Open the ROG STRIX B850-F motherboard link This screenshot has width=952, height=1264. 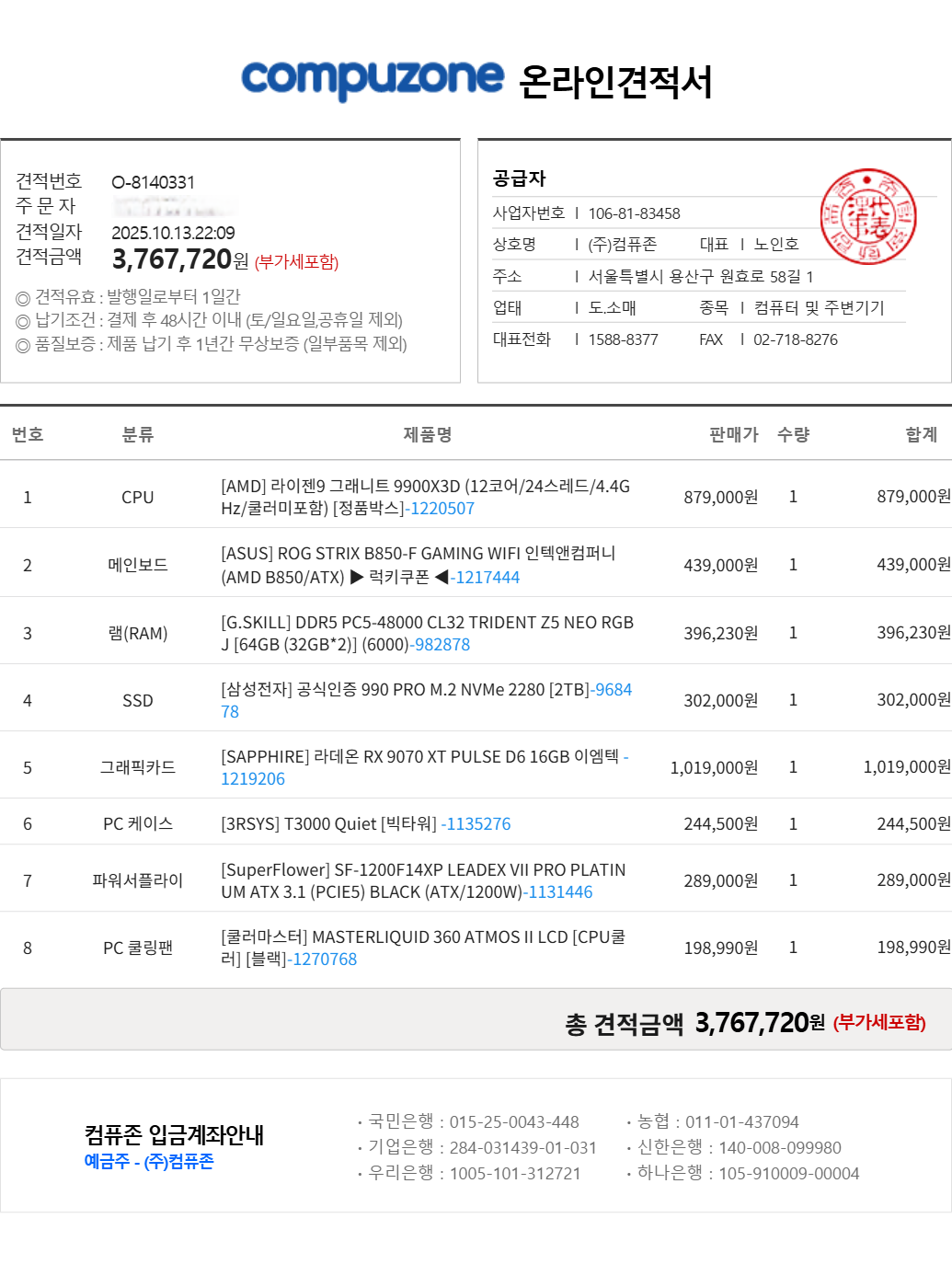(487, 578)
